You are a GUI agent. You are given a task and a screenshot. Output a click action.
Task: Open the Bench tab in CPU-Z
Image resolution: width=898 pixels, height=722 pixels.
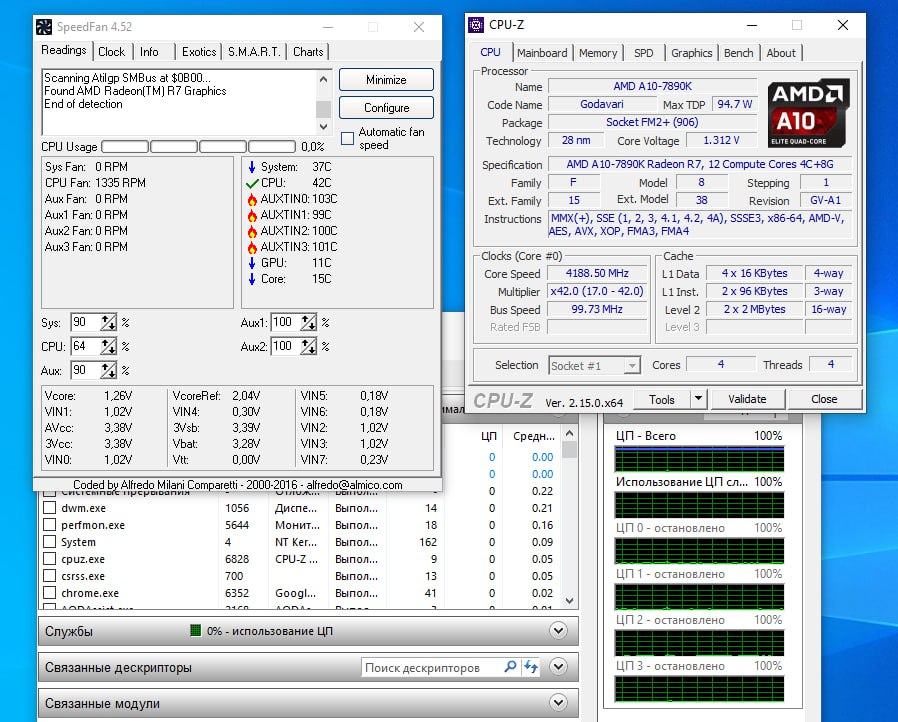tap(738, 53)
